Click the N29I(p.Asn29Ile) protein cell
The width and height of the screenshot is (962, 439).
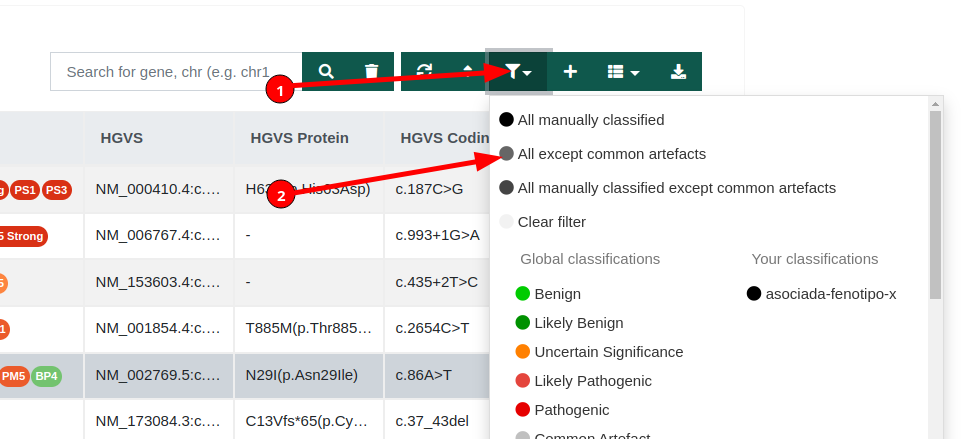[309, 375]
